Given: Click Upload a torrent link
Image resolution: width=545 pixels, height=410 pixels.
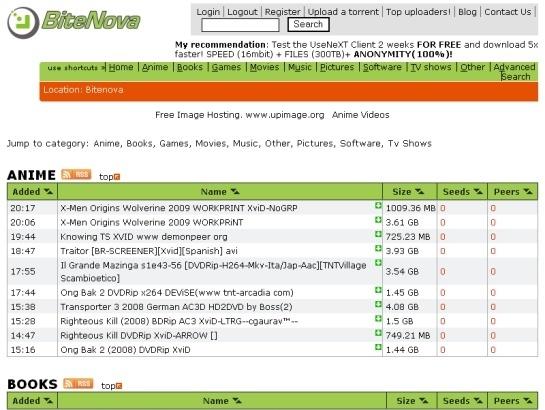Looking at the screenshot, I should click(x=343, y=12).
